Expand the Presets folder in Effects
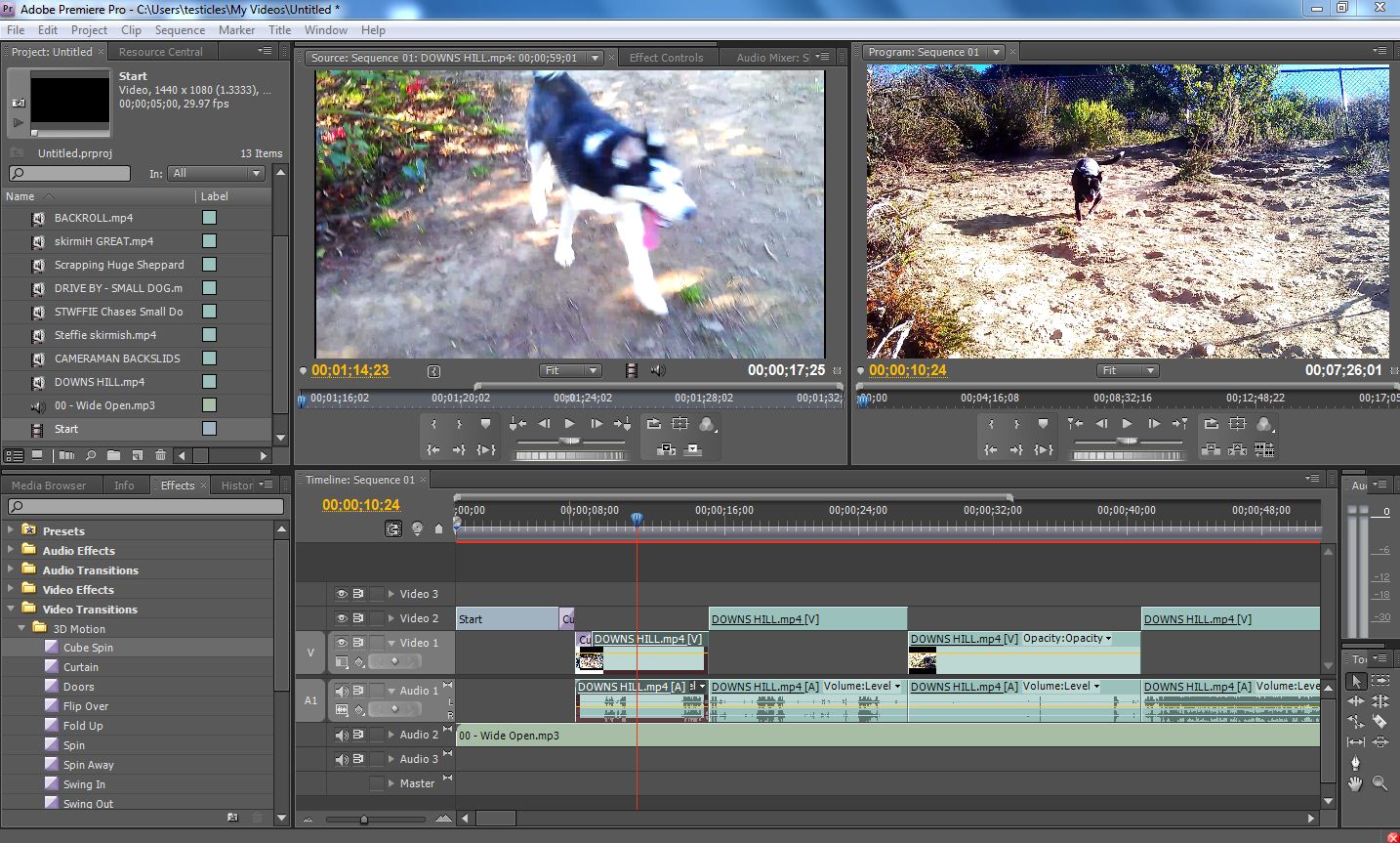1400x843 pixels. tap(12, 529)
